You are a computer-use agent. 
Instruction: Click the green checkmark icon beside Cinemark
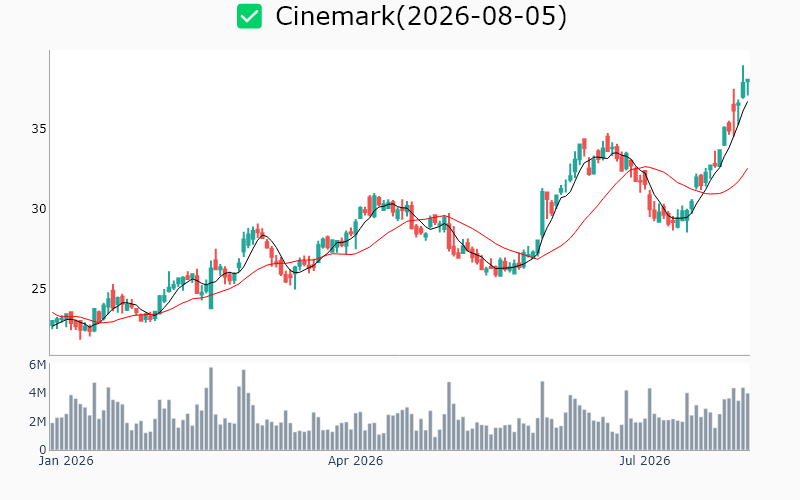click(x=249, y=16)
